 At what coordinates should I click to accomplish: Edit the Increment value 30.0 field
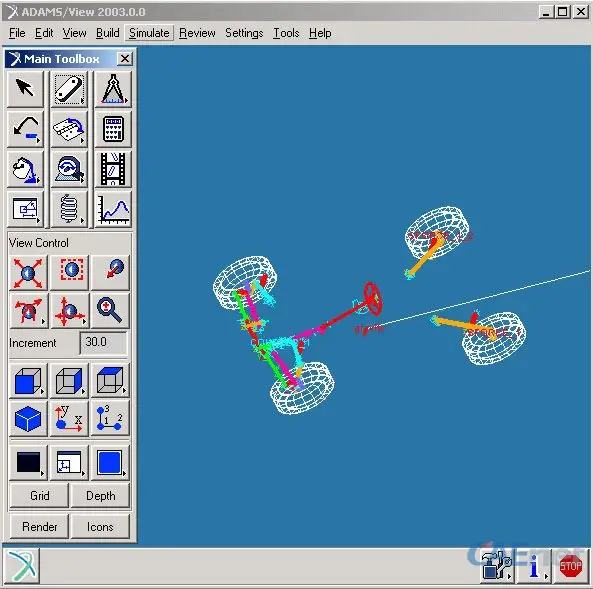(103, 342)
